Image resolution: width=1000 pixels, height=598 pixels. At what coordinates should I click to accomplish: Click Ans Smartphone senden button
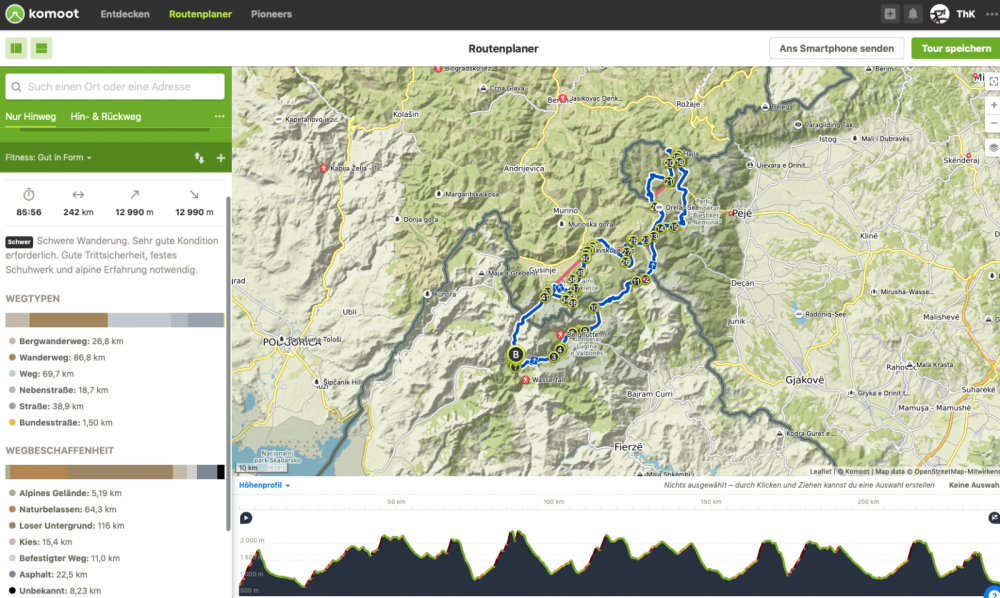click(836, 48)
